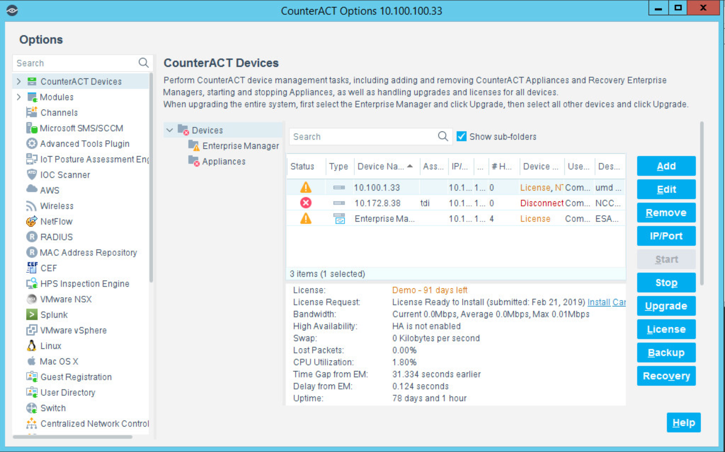Click the VMware NSX icon
Screen dimensions: 725x452
[31, 299]
